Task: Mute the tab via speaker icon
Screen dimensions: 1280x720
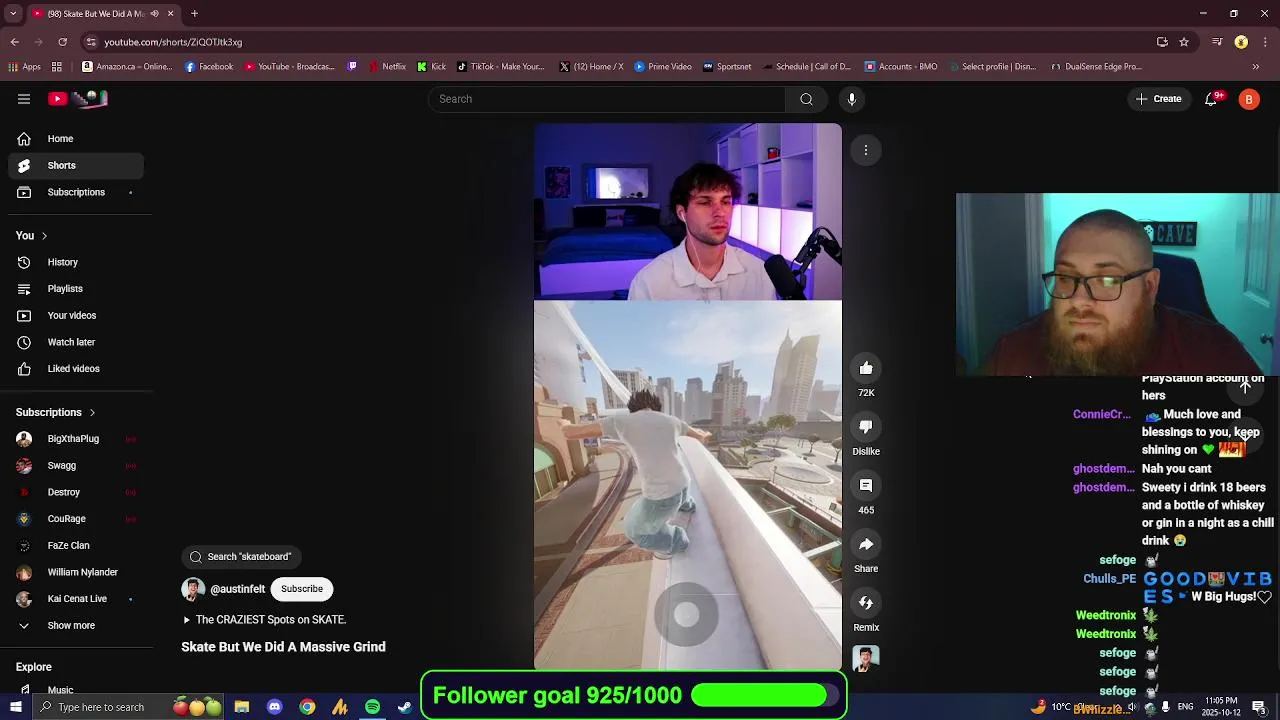Action: pyautogui.click(x=154, y=14)
